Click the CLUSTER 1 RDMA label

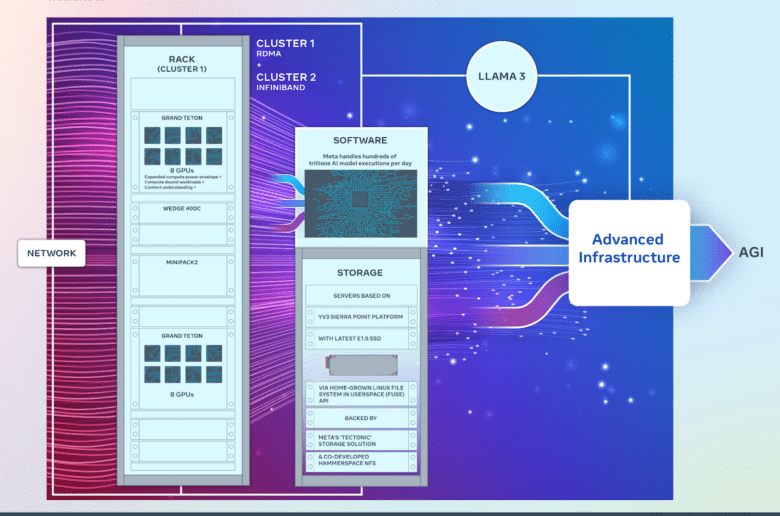pos(285,48)
